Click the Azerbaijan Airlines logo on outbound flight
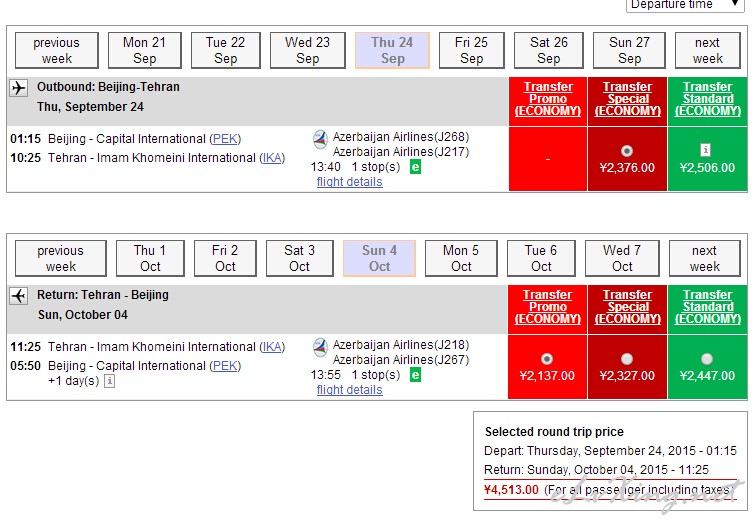This screenshot has height=527, width=755. [320, 139]
